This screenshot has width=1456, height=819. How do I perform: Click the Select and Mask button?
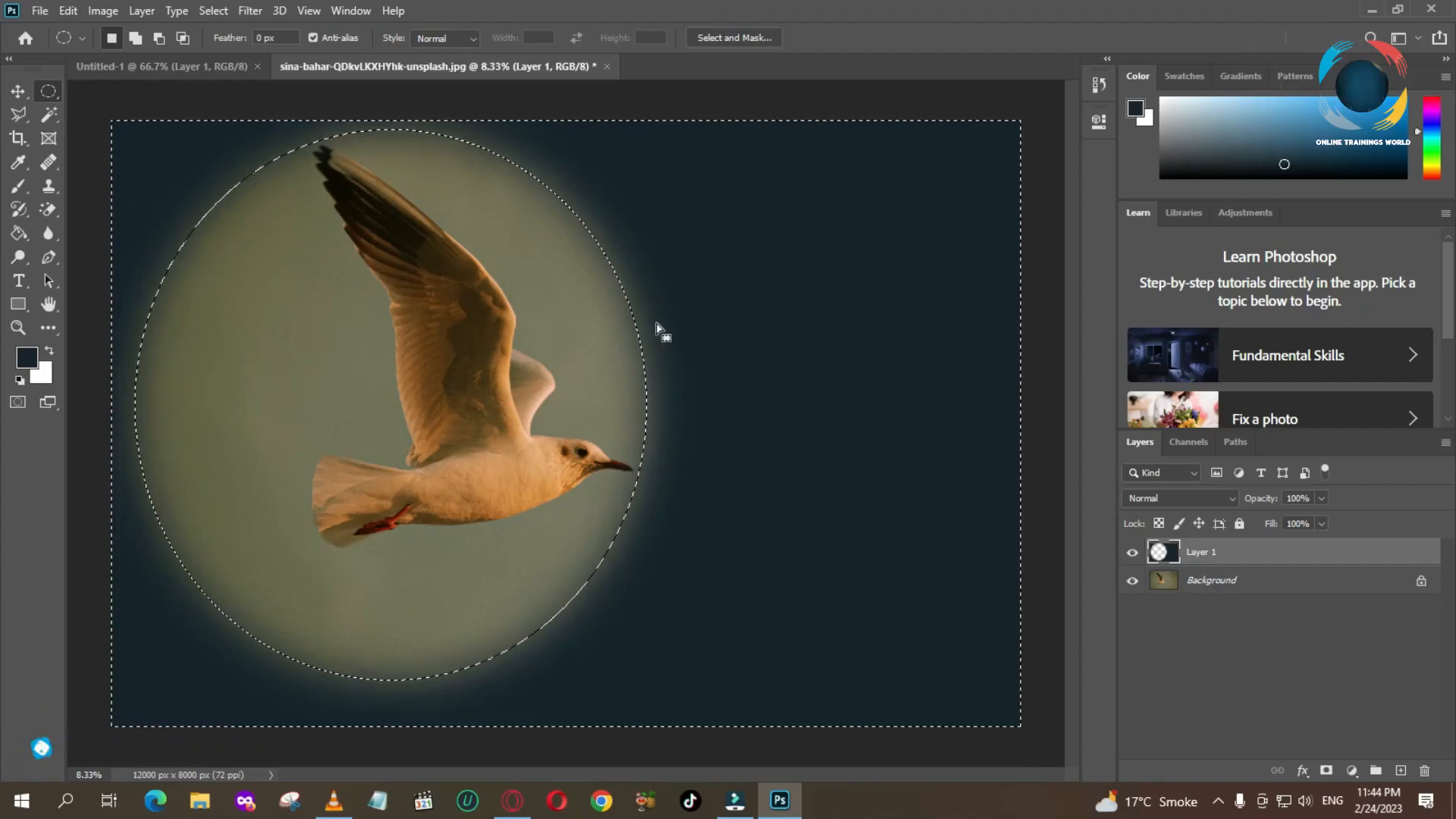tap(735, 37)
